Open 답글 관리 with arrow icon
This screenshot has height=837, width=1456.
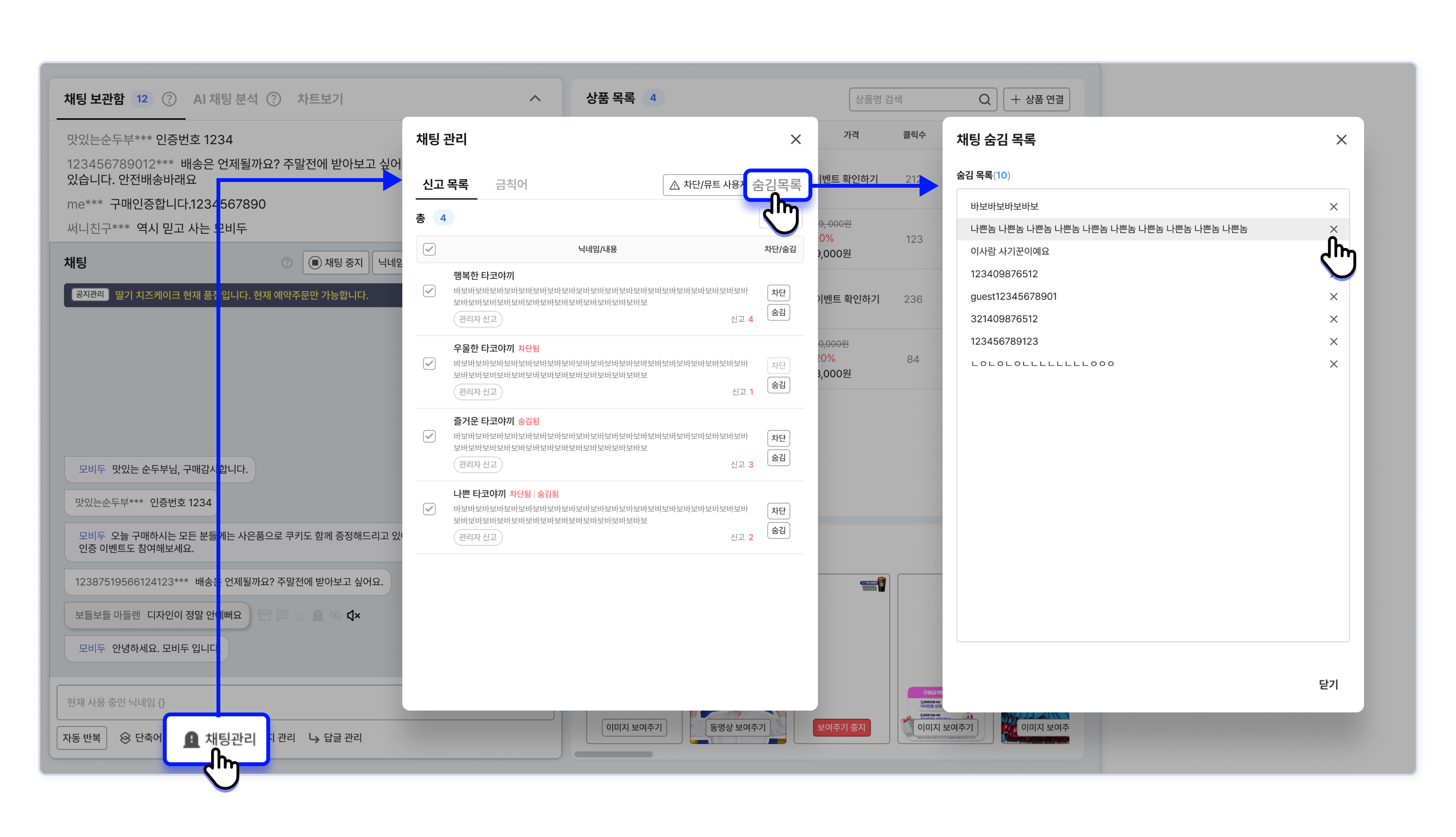[336, 737]
